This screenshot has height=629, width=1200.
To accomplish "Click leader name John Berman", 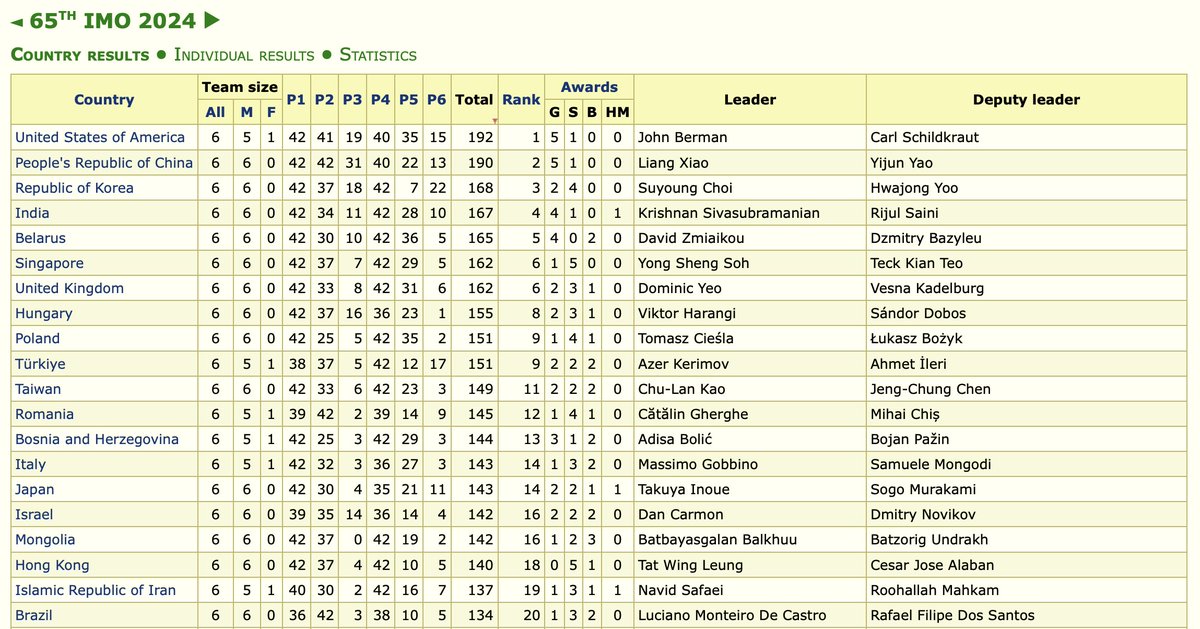I will click(x=683, y=137).
